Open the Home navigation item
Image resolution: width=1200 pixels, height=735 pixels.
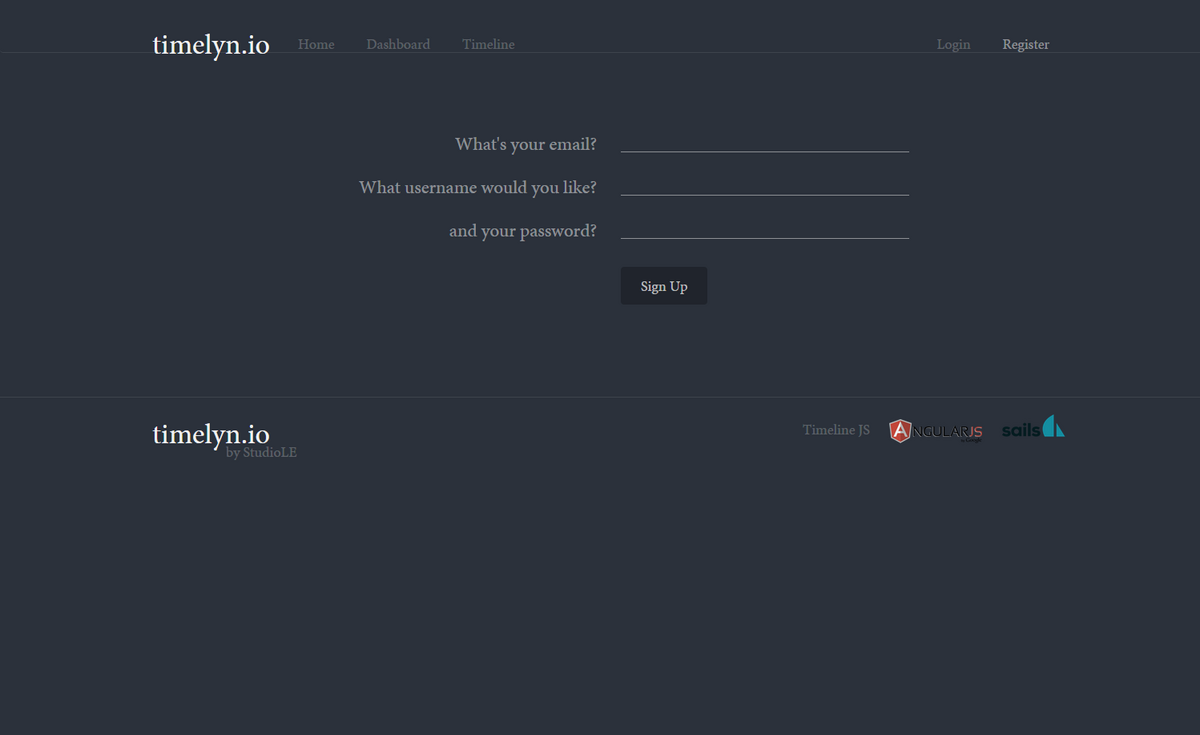coord(316,44)
